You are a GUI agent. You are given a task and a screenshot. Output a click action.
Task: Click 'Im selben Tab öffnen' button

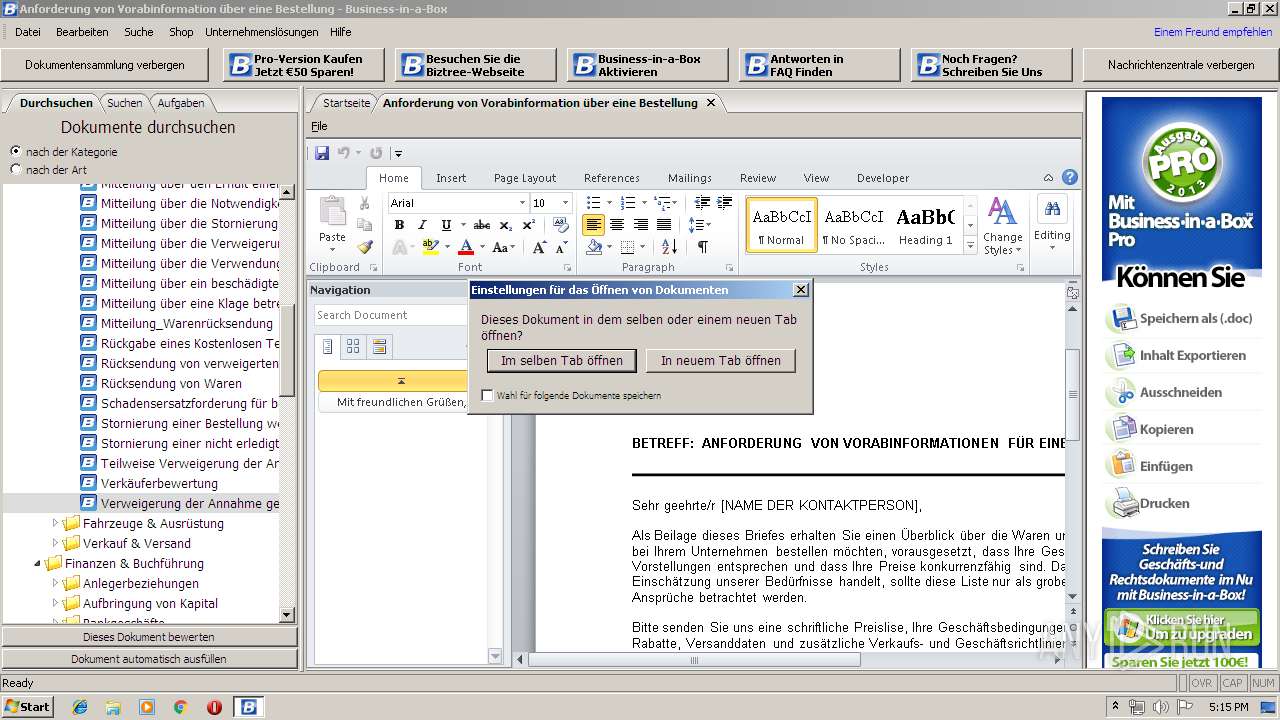[x=562, y=360]
